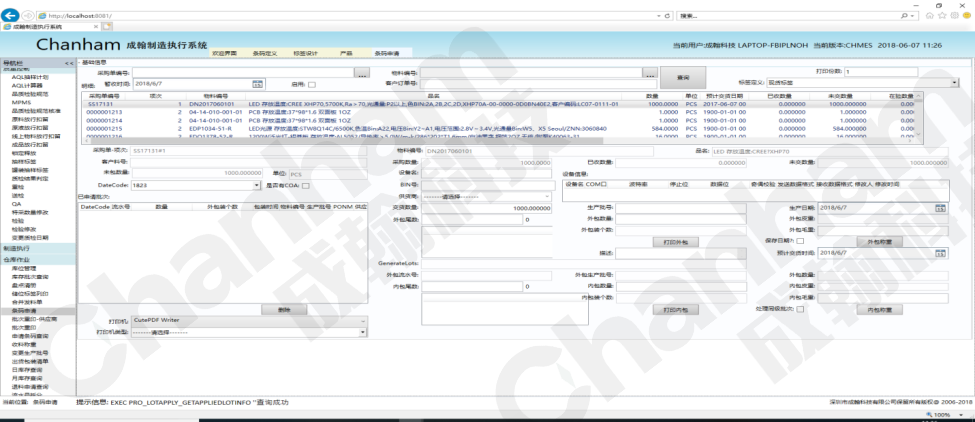This screenshot has height=422, width=975.
Task: Switch to the 标签设计 tab
Action: (x=305, y=52)
